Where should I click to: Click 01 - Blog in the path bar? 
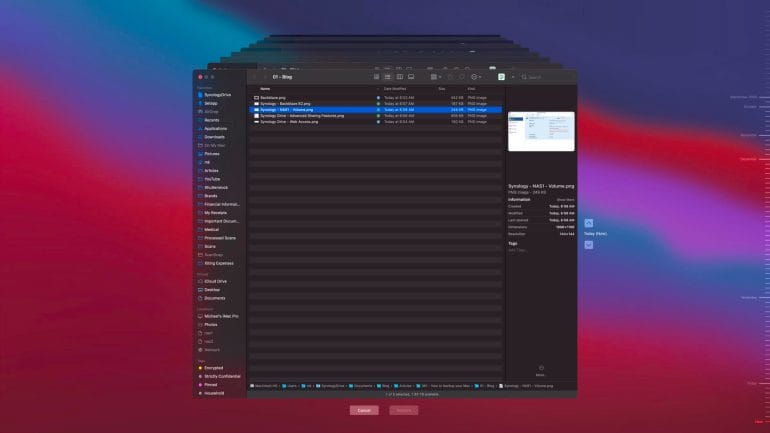[485, 386]
